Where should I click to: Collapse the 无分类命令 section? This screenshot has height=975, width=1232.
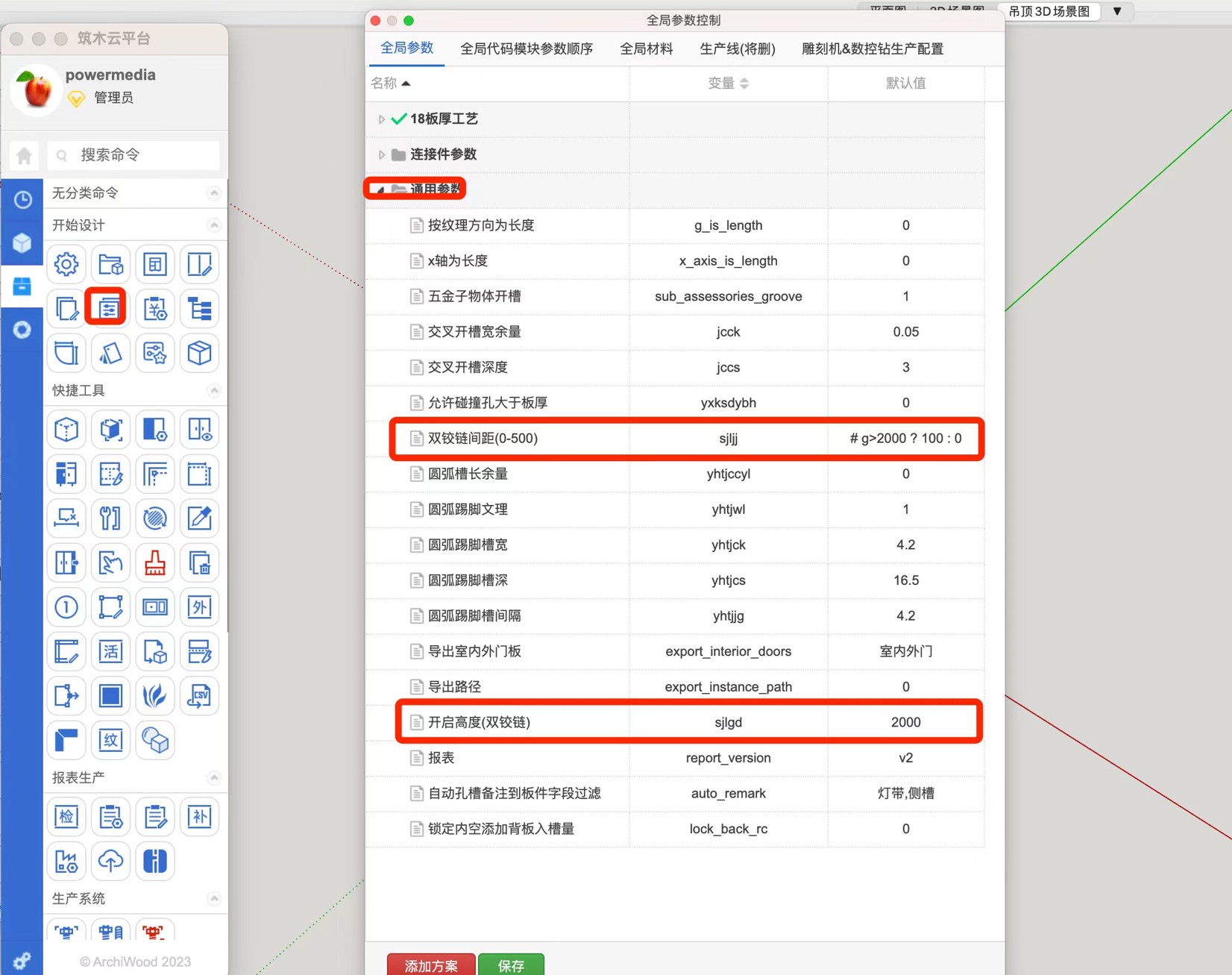(x=214, y=193)
